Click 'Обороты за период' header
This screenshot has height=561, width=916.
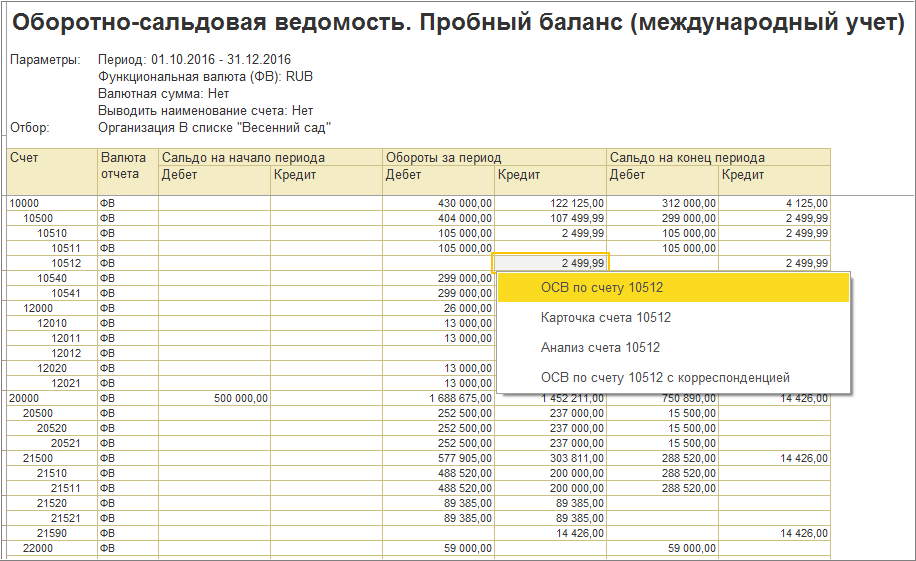tap(495, 157)
